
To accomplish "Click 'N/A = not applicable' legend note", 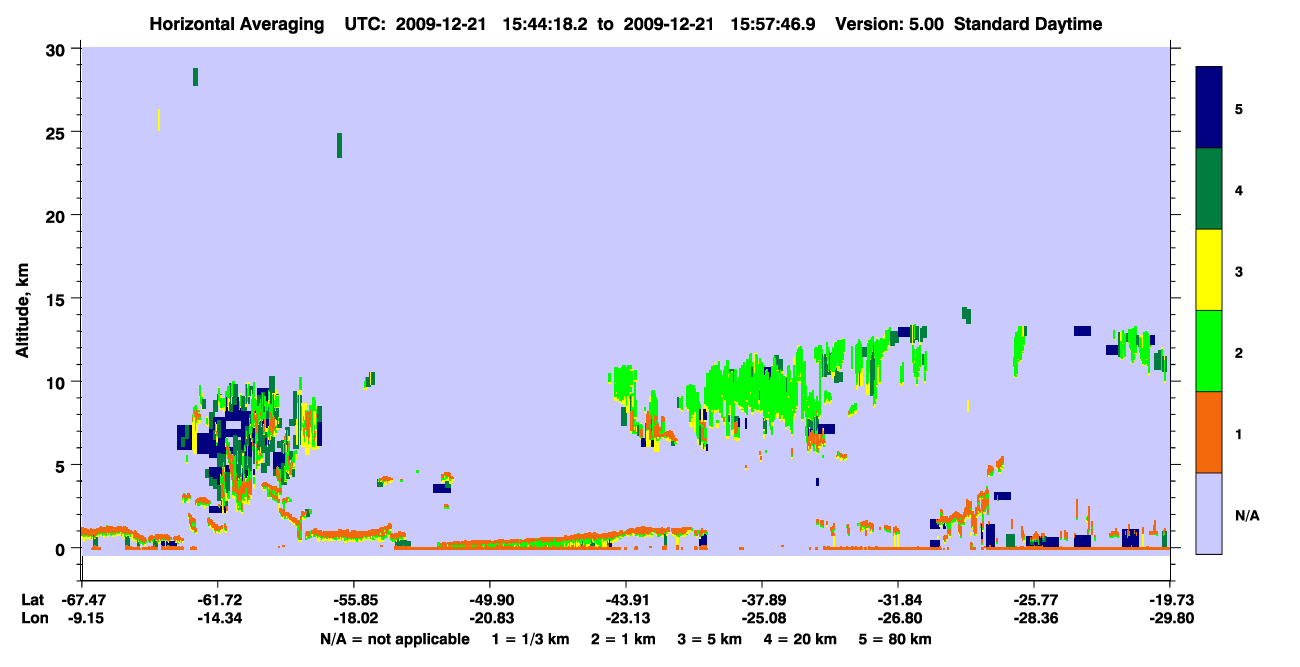I will 395,639.
